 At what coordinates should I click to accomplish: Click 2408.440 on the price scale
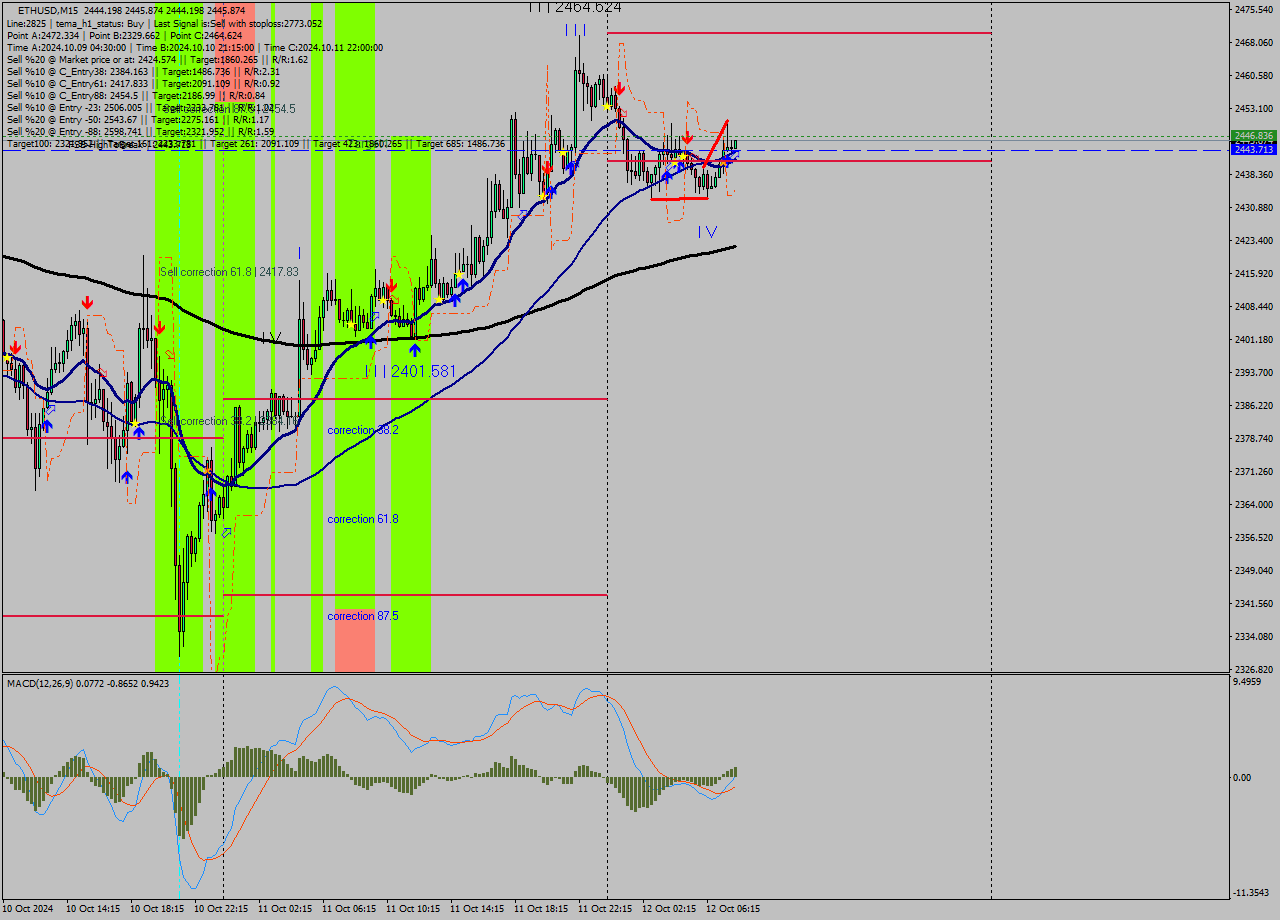[1254, 306]
